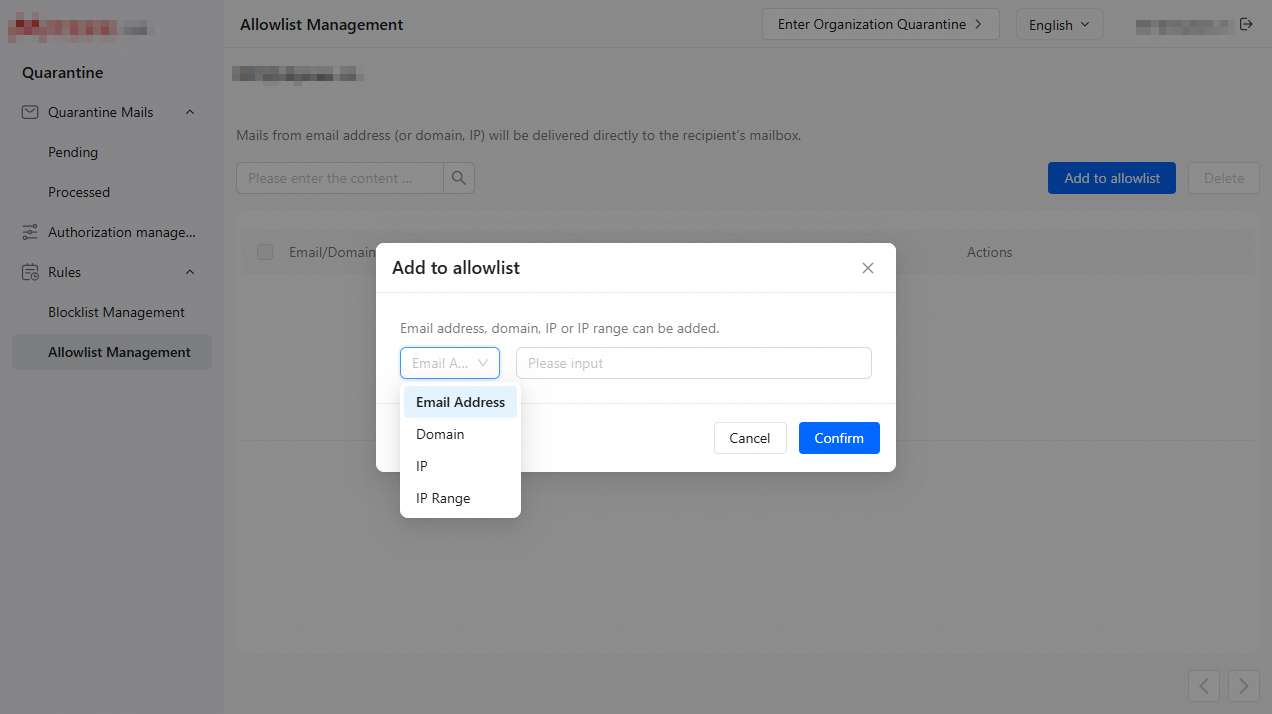Tick the select-all checkbox in table header
Image resolution: width=1272 pixels, height=714 pixels.
click(265, 252)
